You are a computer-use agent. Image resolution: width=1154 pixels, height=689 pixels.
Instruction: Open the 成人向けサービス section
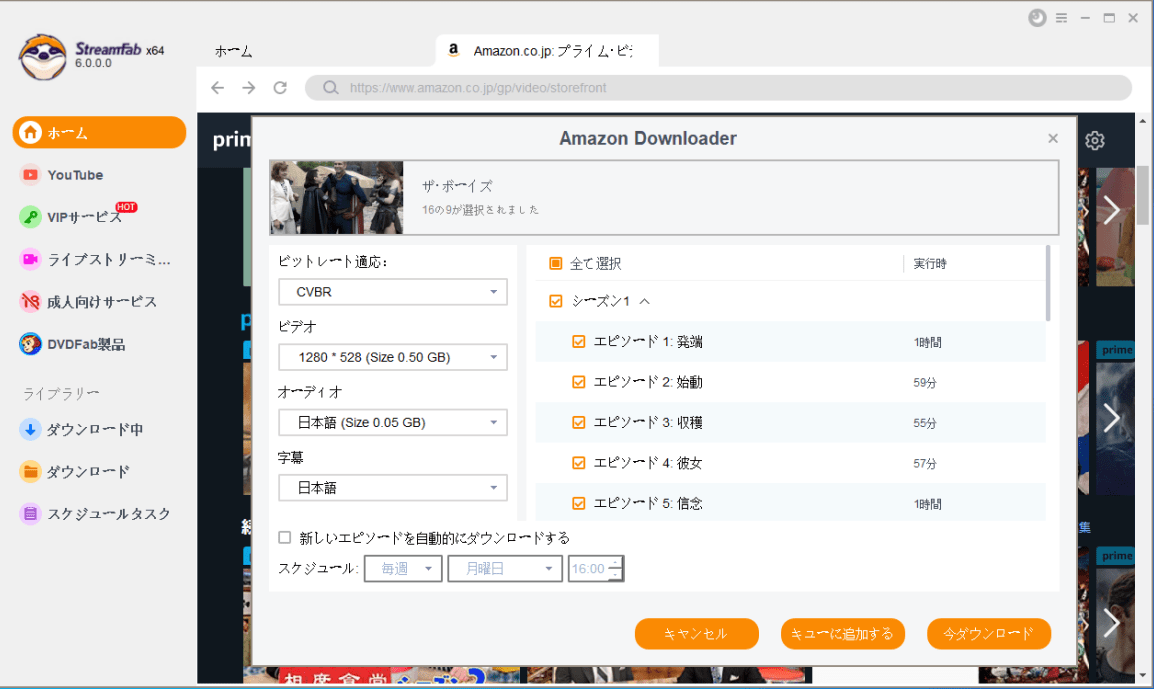click(x=101, y=302)
